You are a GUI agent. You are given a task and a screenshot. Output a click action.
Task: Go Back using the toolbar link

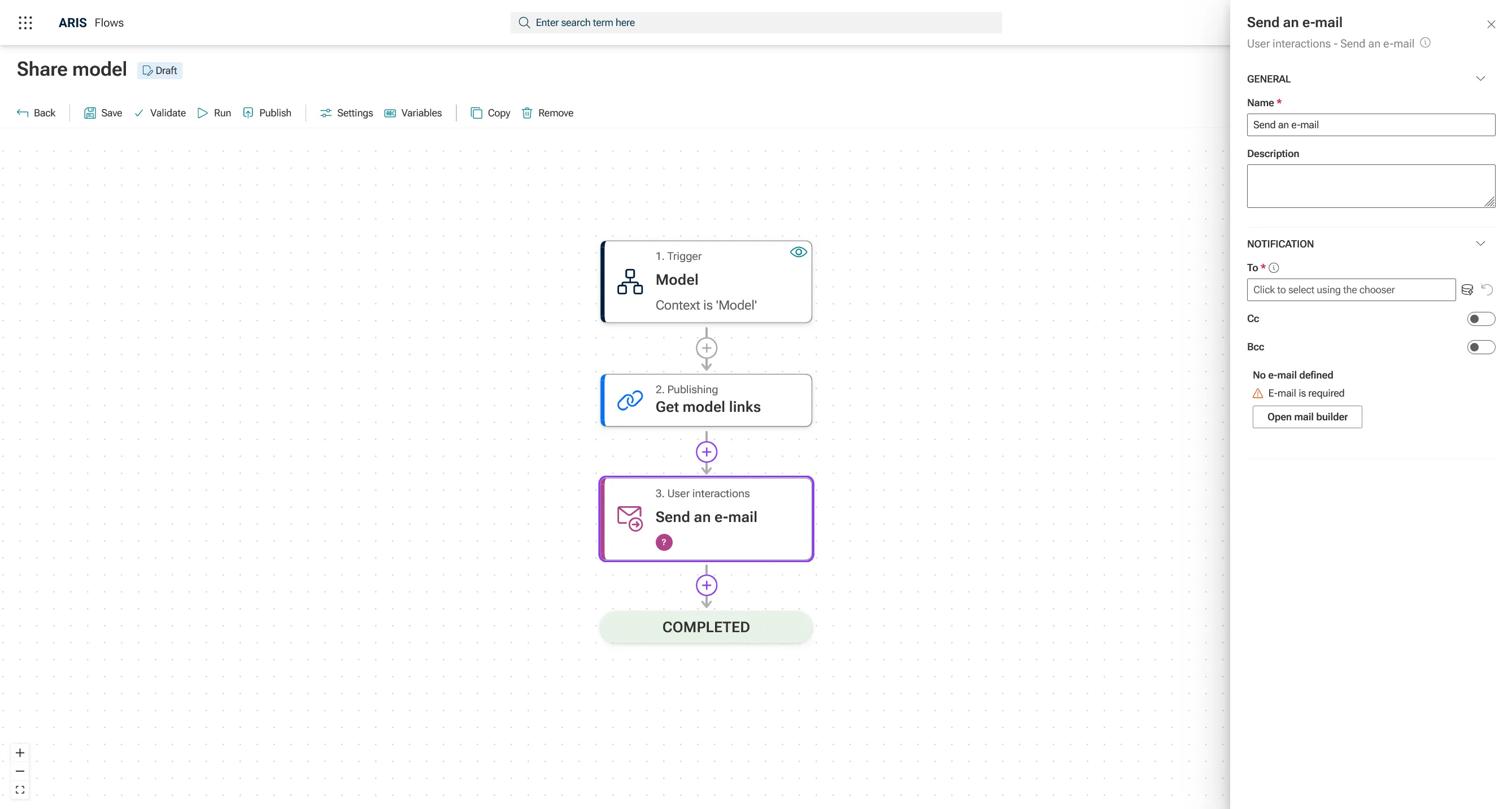point(36,113)
